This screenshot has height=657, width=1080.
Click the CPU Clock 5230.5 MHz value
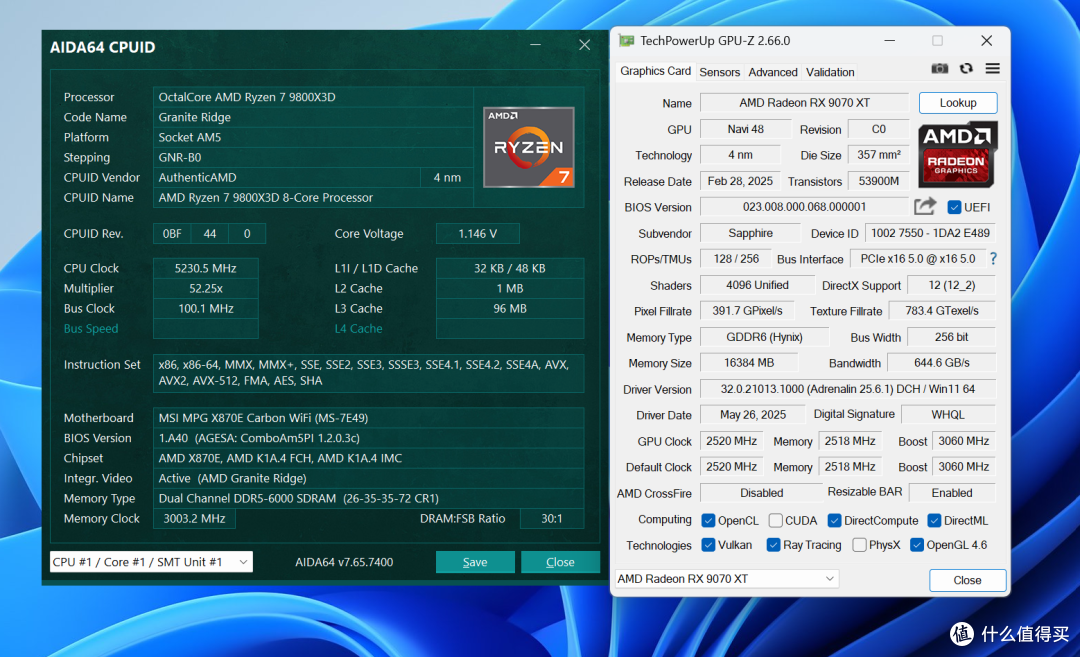click(x=205, y=269)
